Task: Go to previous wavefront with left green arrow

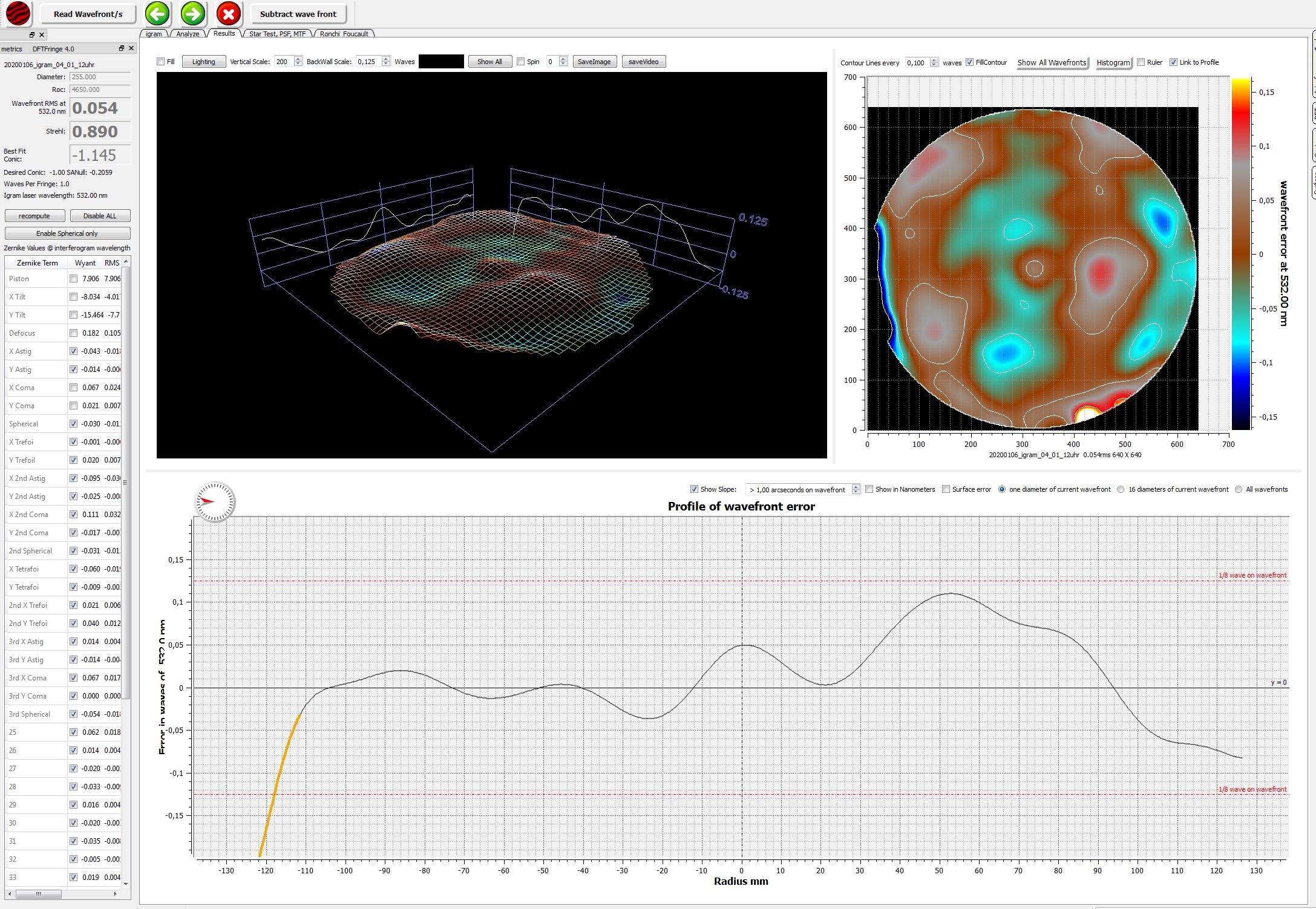Action: (x=157, y=13)
